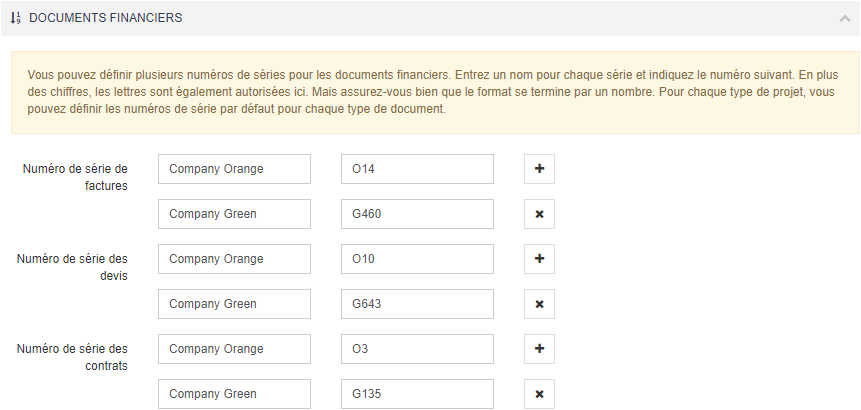Click the label Numéro de série de factures
The image size is (861, 410).
coord(75,177)
